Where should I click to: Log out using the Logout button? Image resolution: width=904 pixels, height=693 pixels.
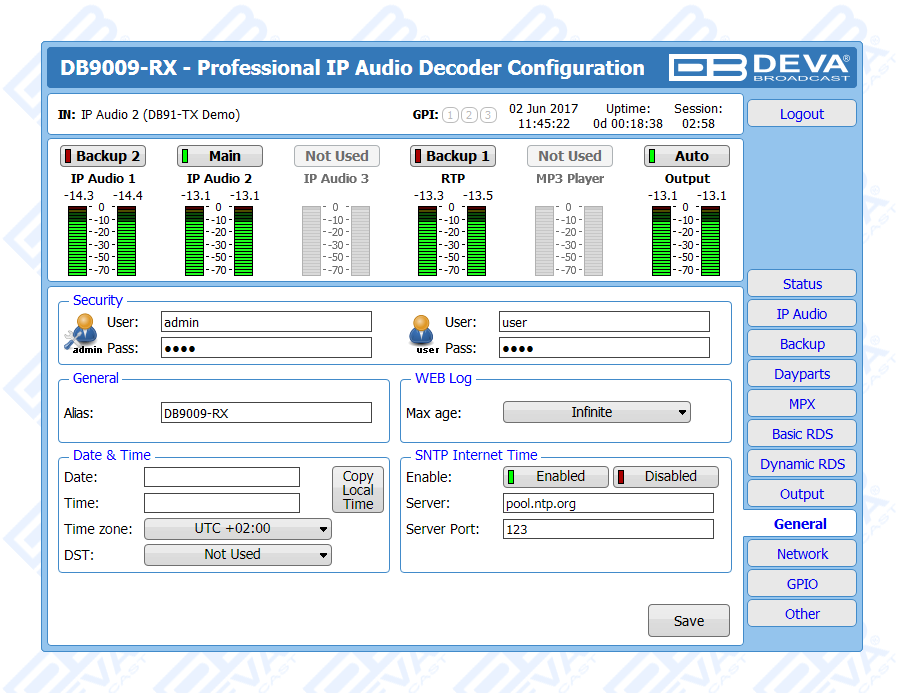tap(802, 114)
